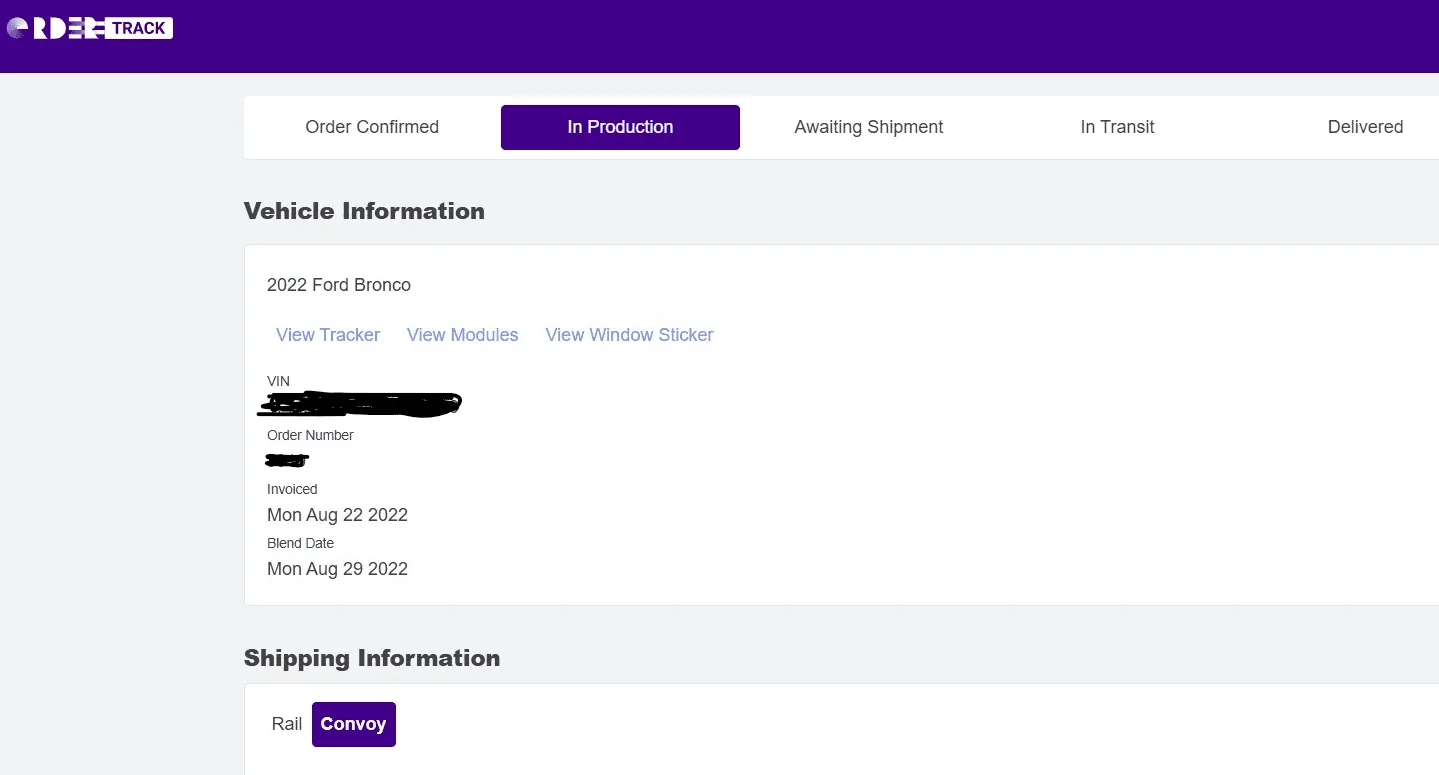Click the VIN label
Viewport: 1439px width, 775px height.
(x=278, y=381)
